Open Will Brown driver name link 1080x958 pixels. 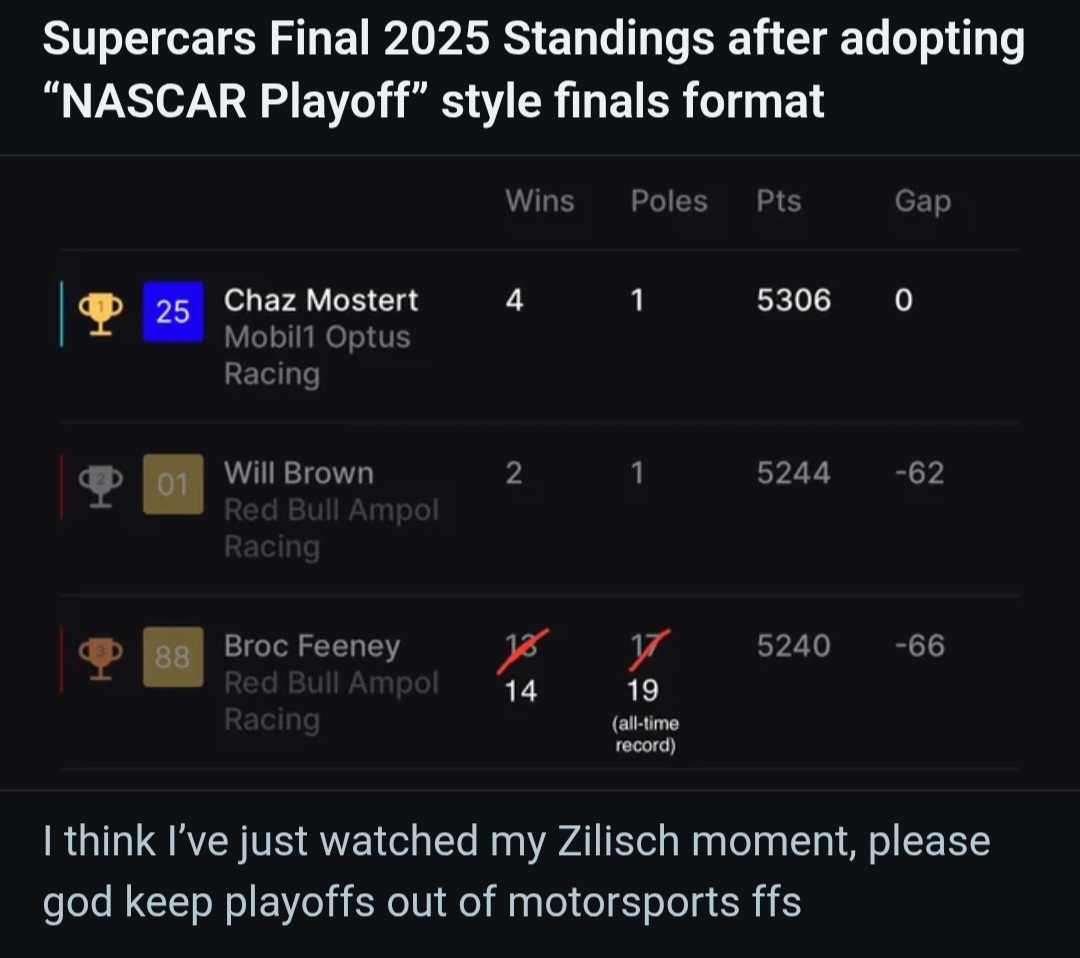click(298, 473)
